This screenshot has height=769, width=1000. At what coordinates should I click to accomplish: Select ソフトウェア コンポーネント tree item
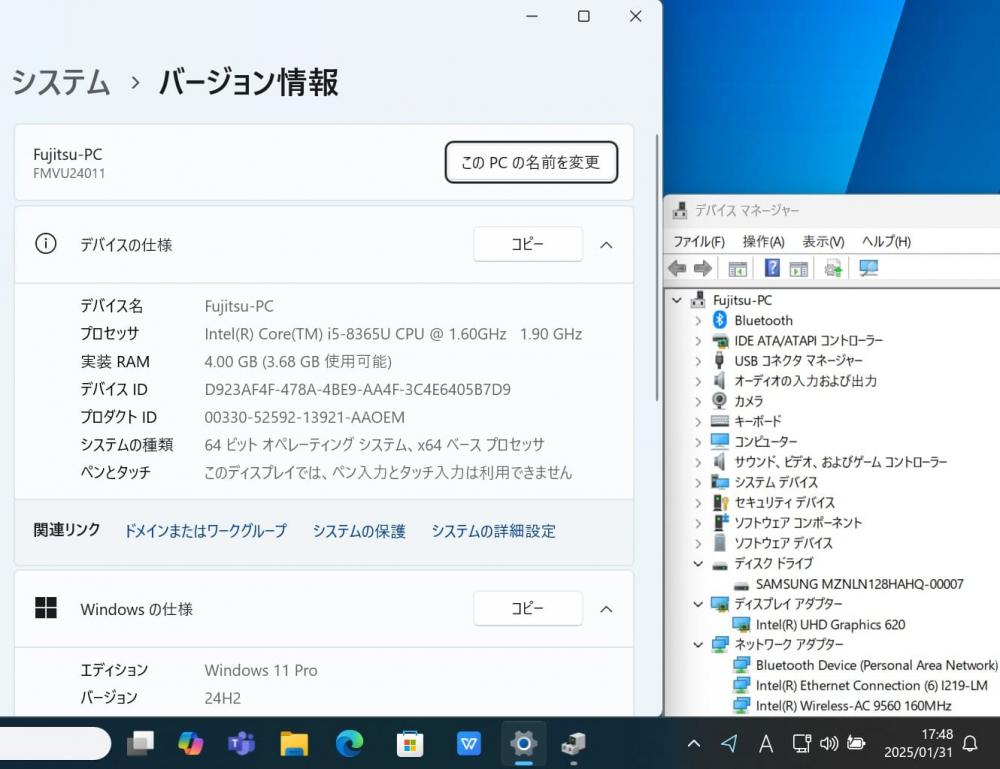coord(798,523)
